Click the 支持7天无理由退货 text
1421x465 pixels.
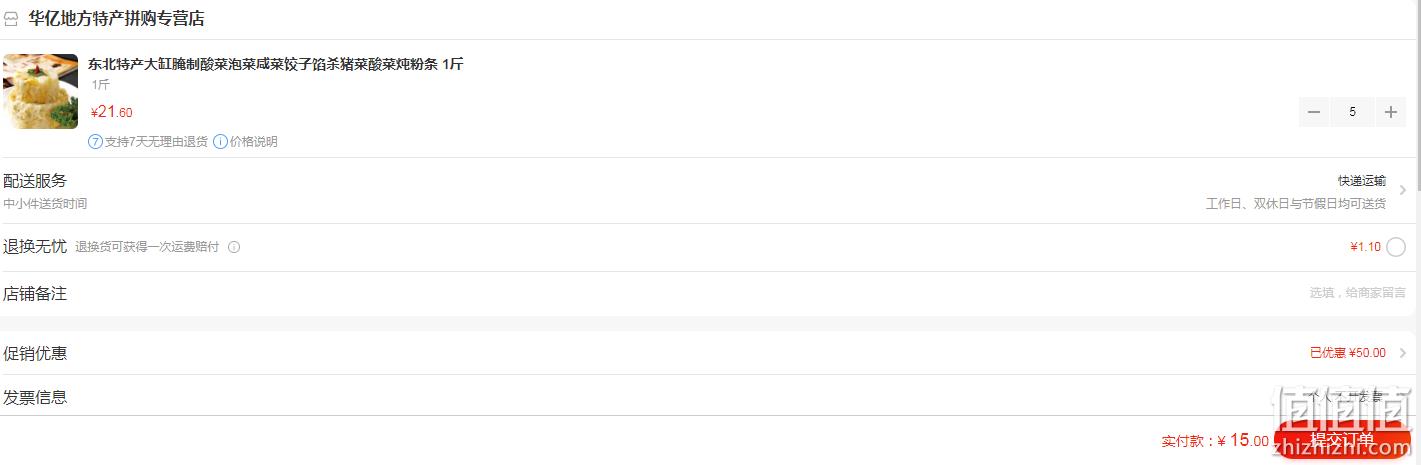click(156, 142)
